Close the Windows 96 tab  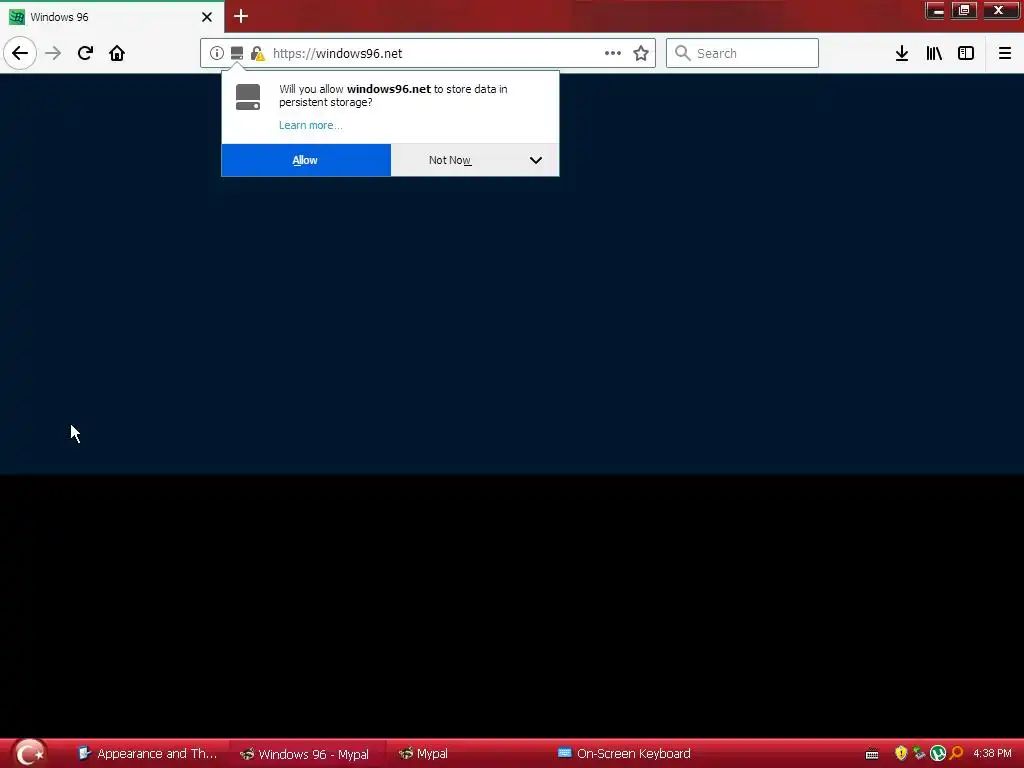point(207,17)
